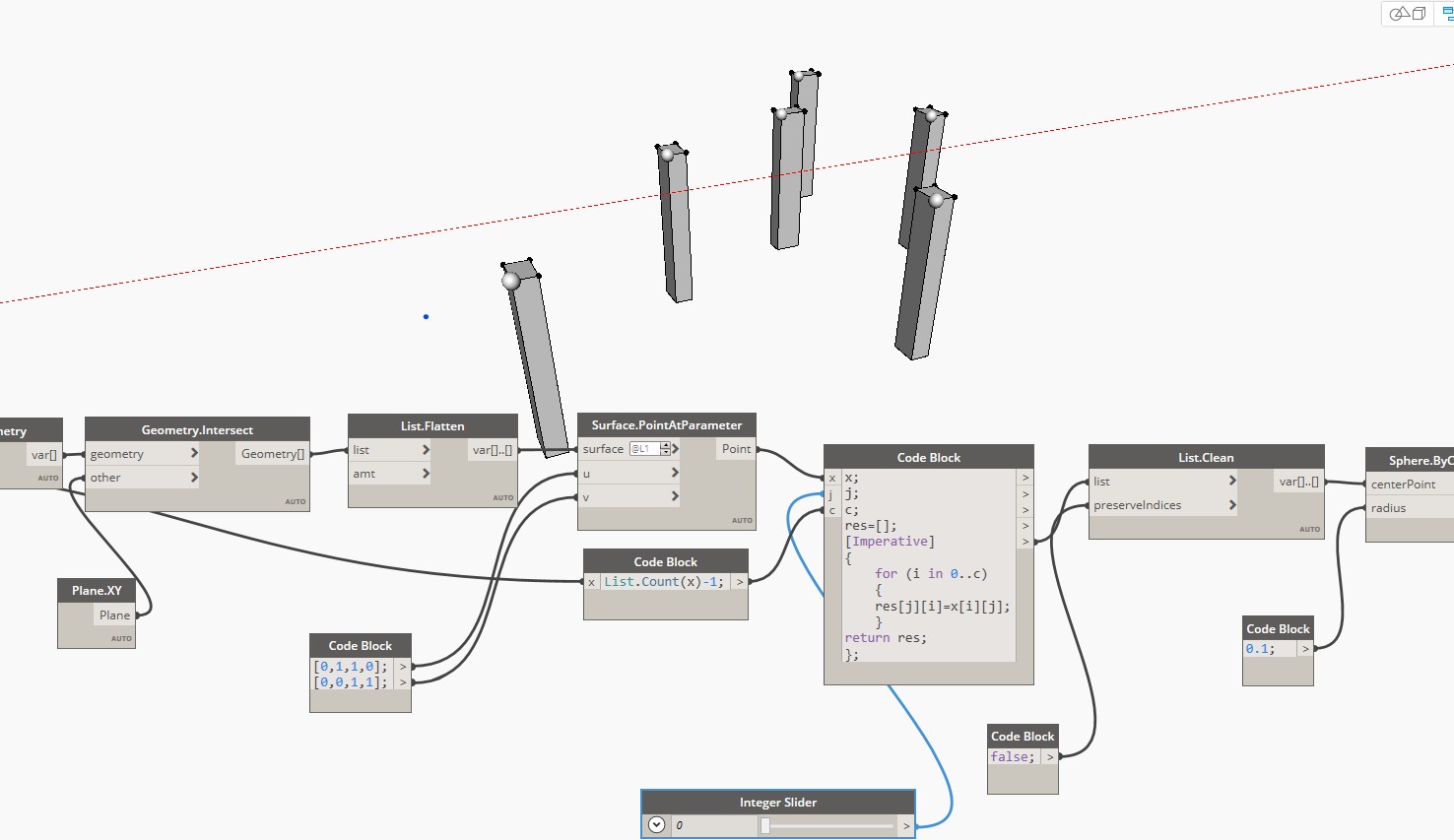This screenshot has width=1454, height=840.
Task: Open the list port chevron on List.Clean
Action: coord(1232,481)
